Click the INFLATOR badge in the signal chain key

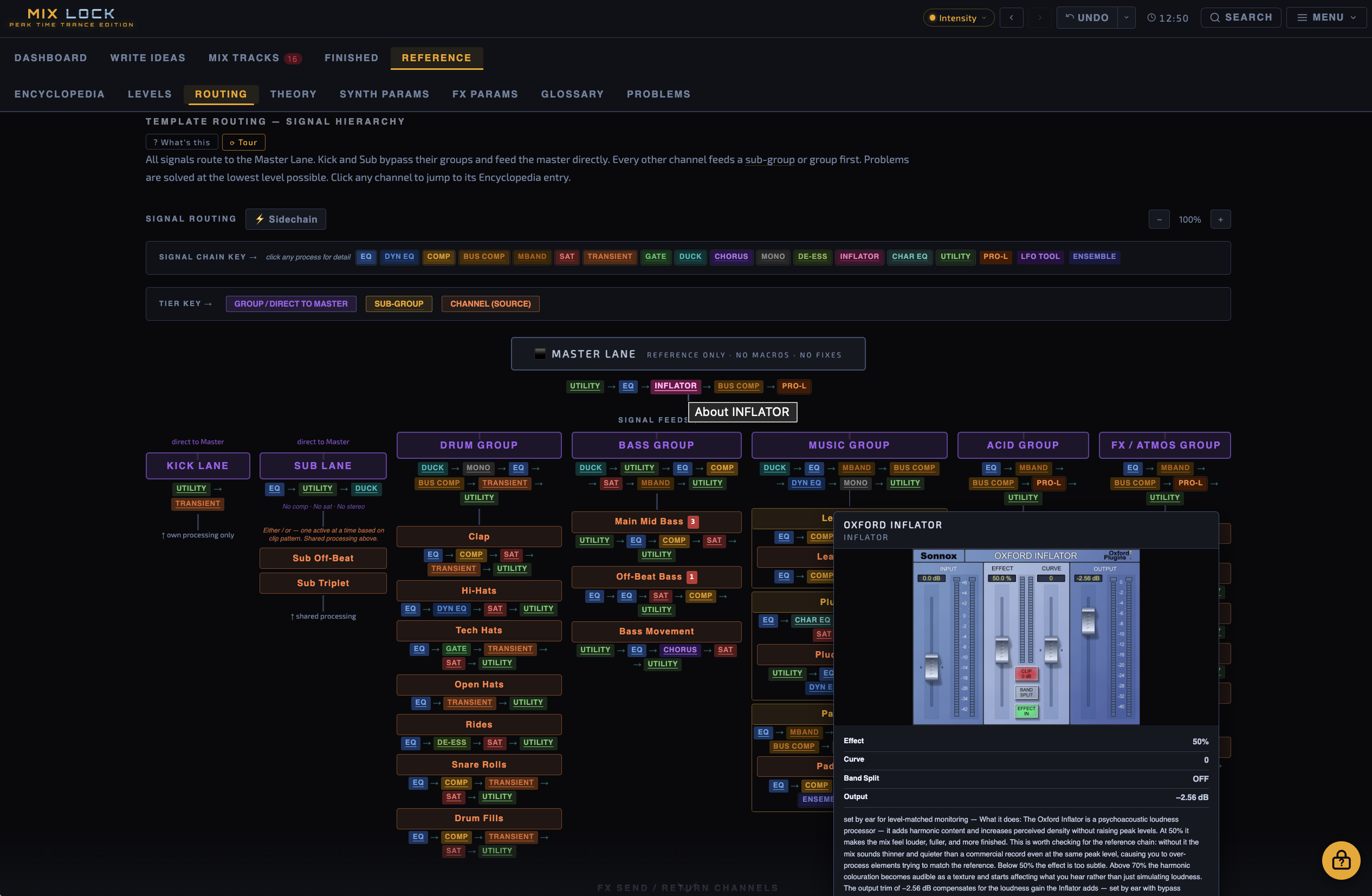(x=859, y=257)
